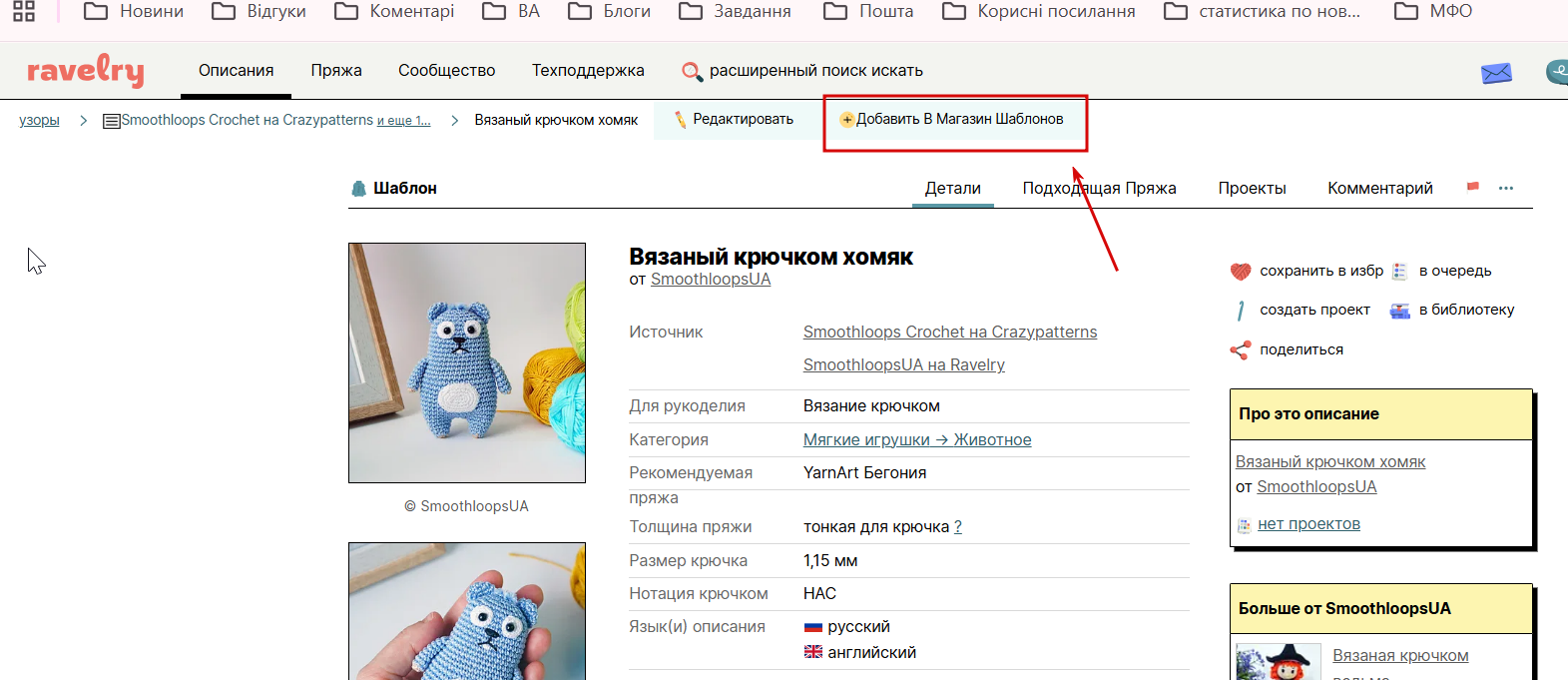
Task: Switch to the Подходящая Пряжа tab
Action: coord(1099,188)
